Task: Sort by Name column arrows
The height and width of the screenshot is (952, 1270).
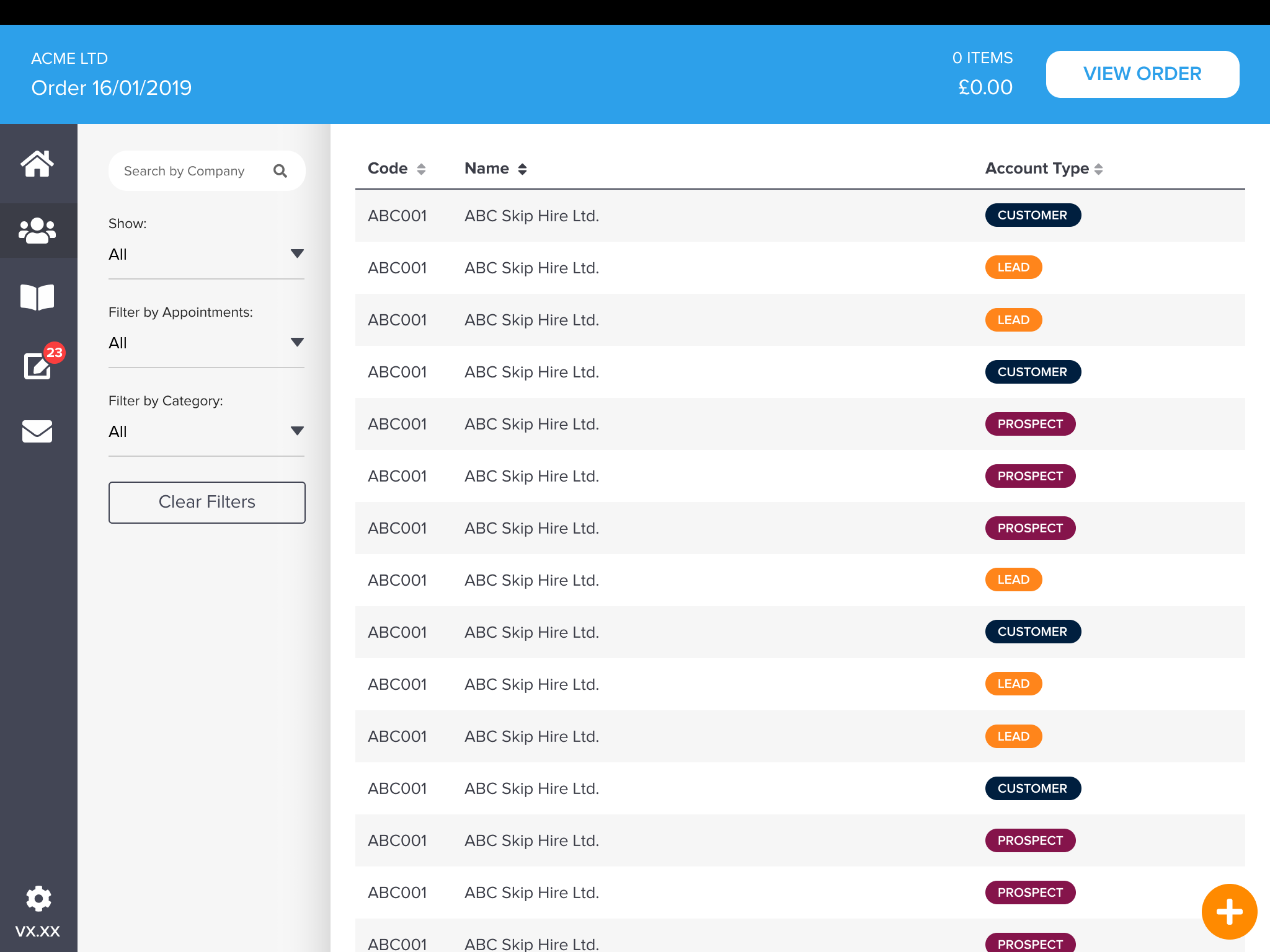Action: coord(522,169)
